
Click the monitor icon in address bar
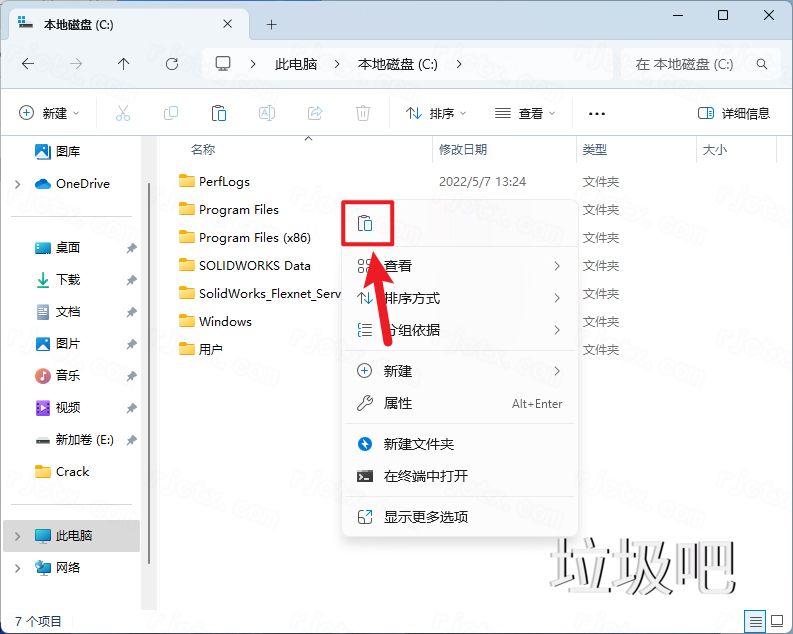(x=223, y=64)
